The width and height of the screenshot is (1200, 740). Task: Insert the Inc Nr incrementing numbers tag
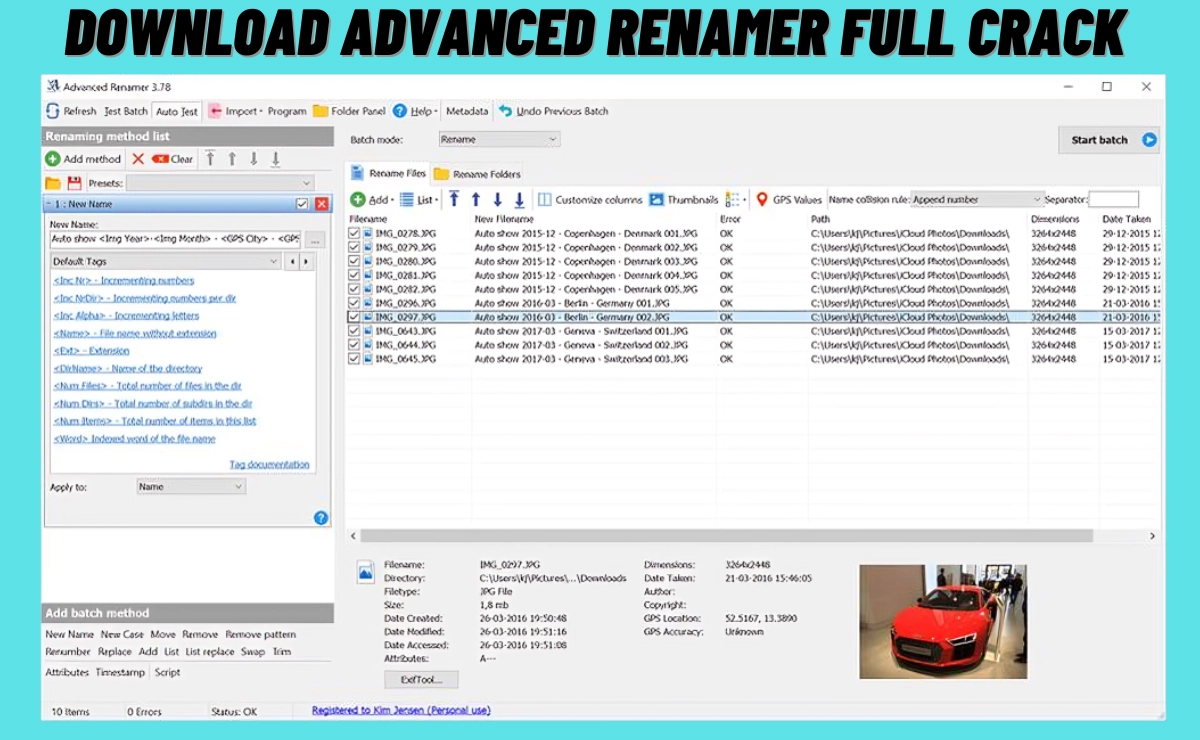pyautogui.click(x=124, y=281)
